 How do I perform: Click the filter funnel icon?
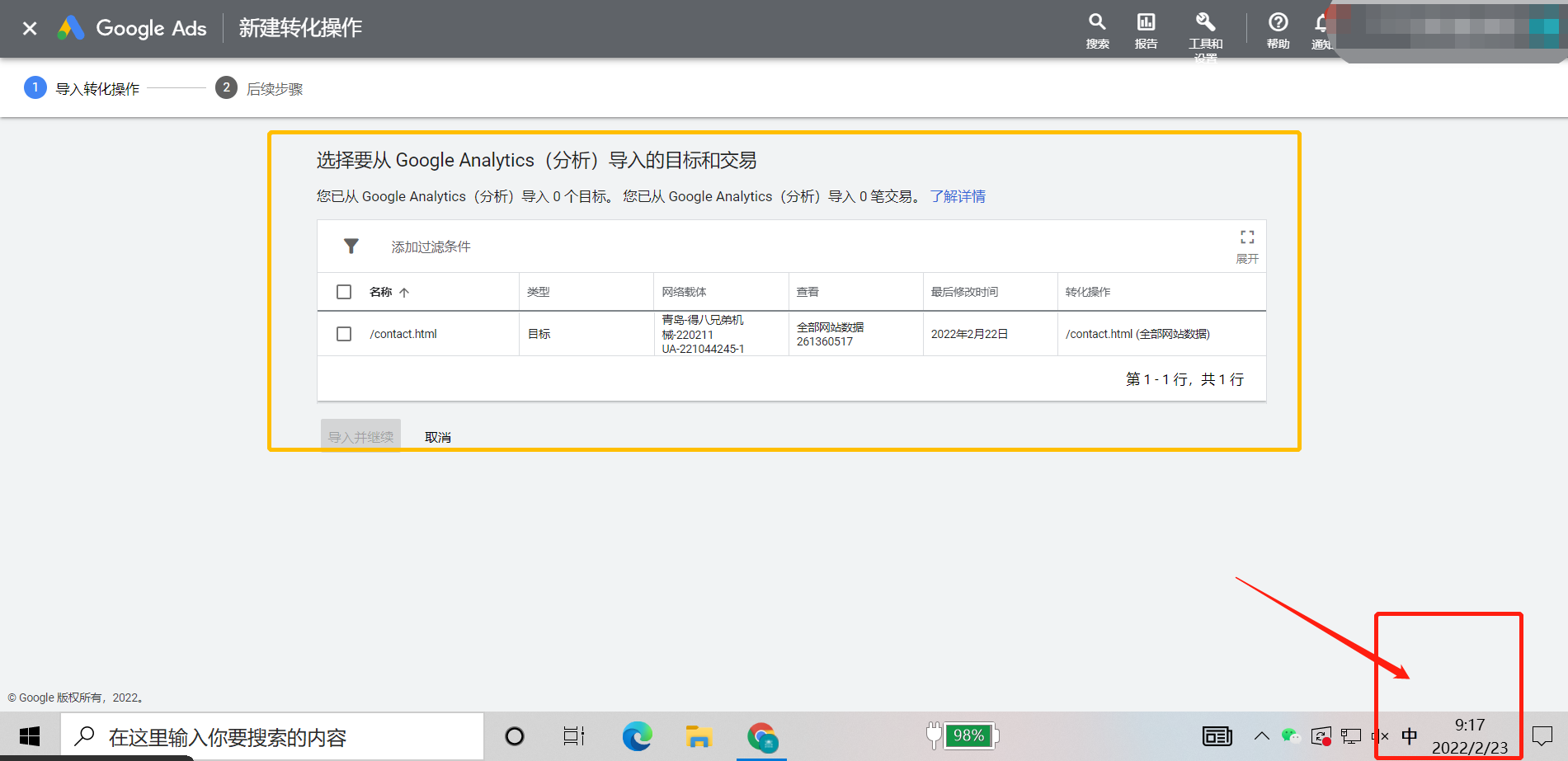click(x=351, y=247)
